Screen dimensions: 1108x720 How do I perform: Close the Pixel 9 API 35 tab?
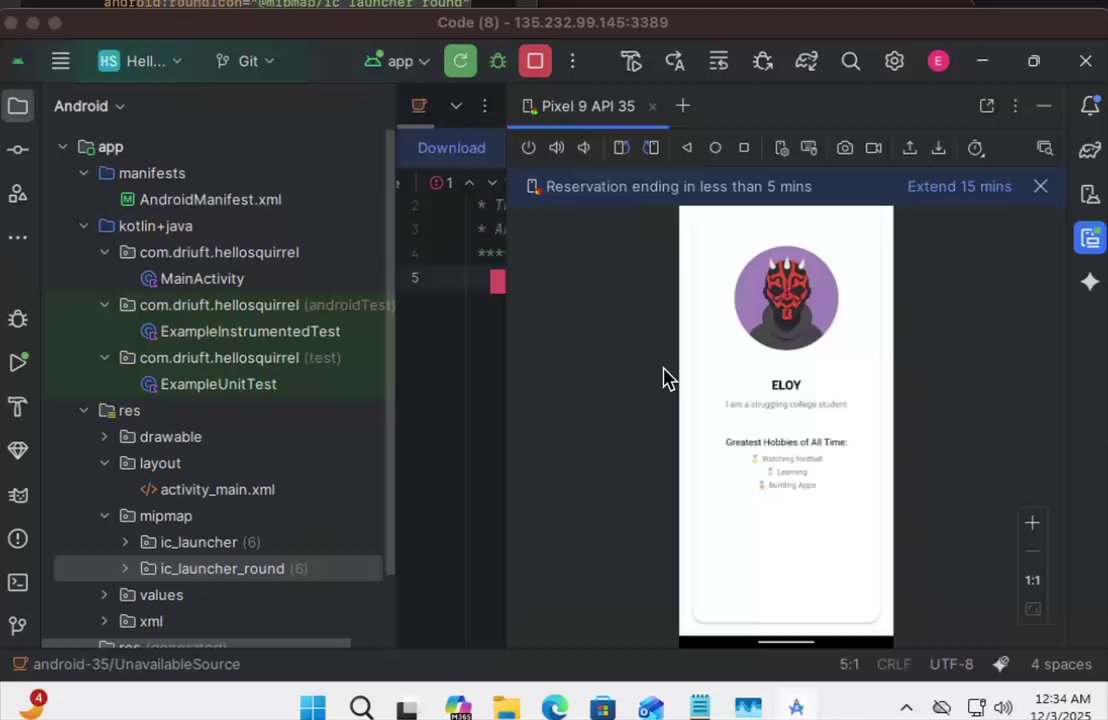click(653, 107)
